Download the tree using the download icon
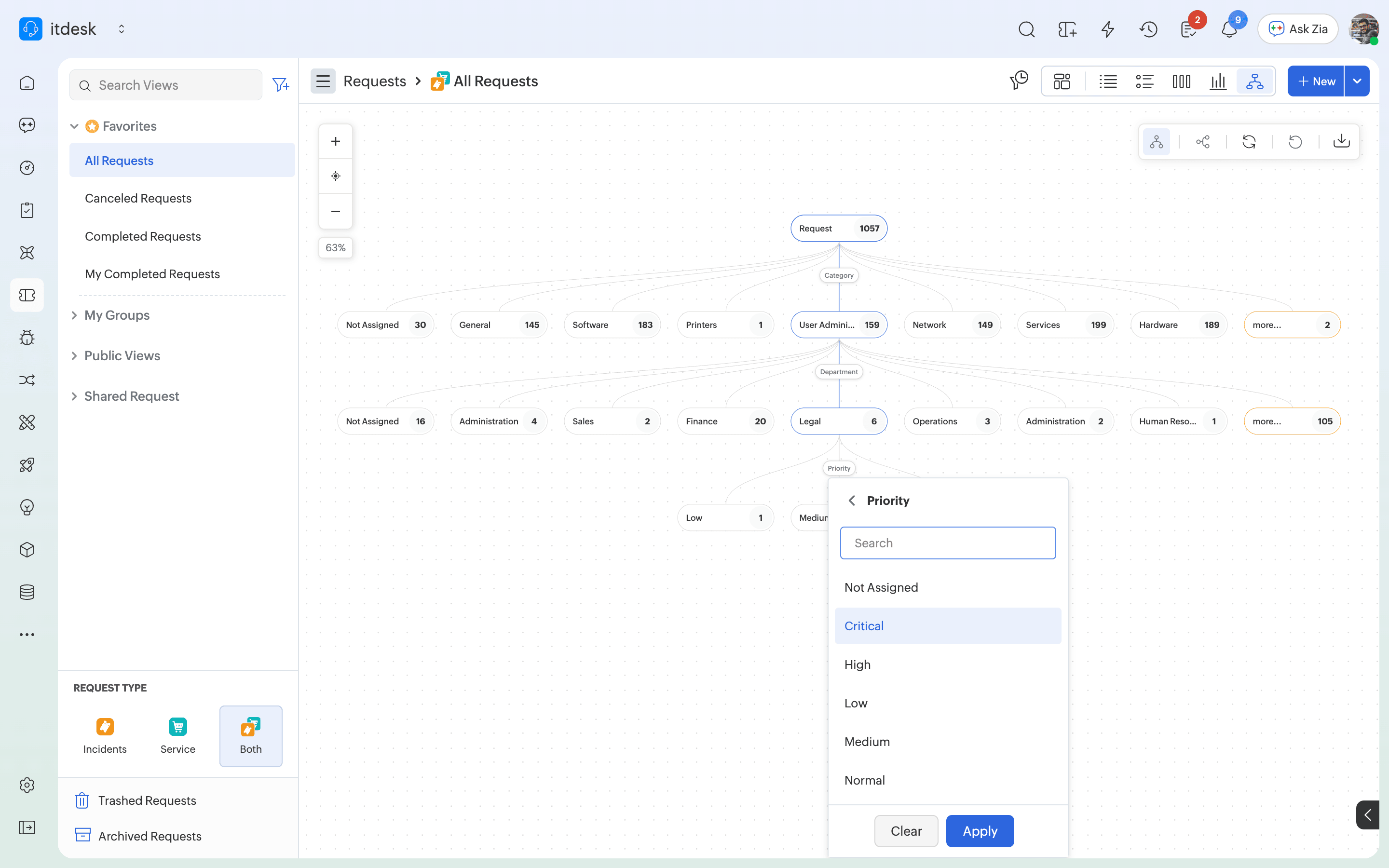This screenshot has width=1389, height=868. point(1341,141)
